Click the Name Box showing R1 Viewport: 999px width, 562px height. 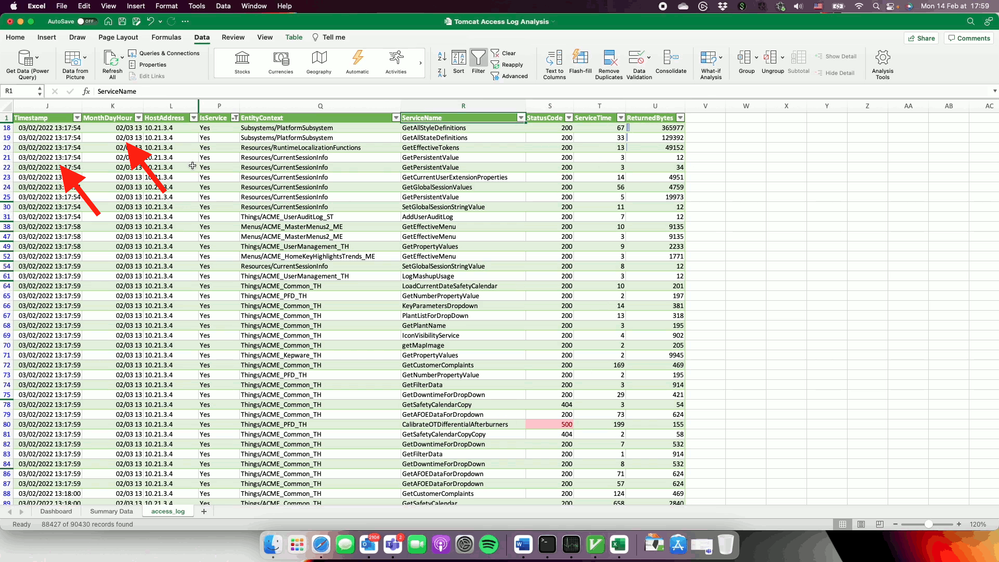coord(20,91)
